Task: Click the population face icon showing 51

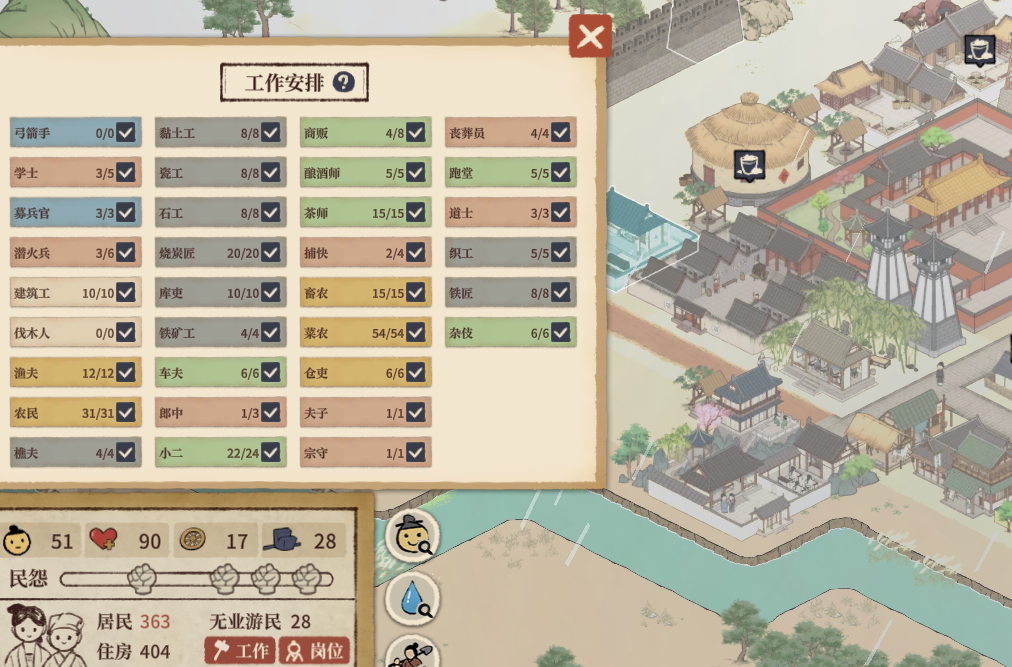Action: click(17, 540)
